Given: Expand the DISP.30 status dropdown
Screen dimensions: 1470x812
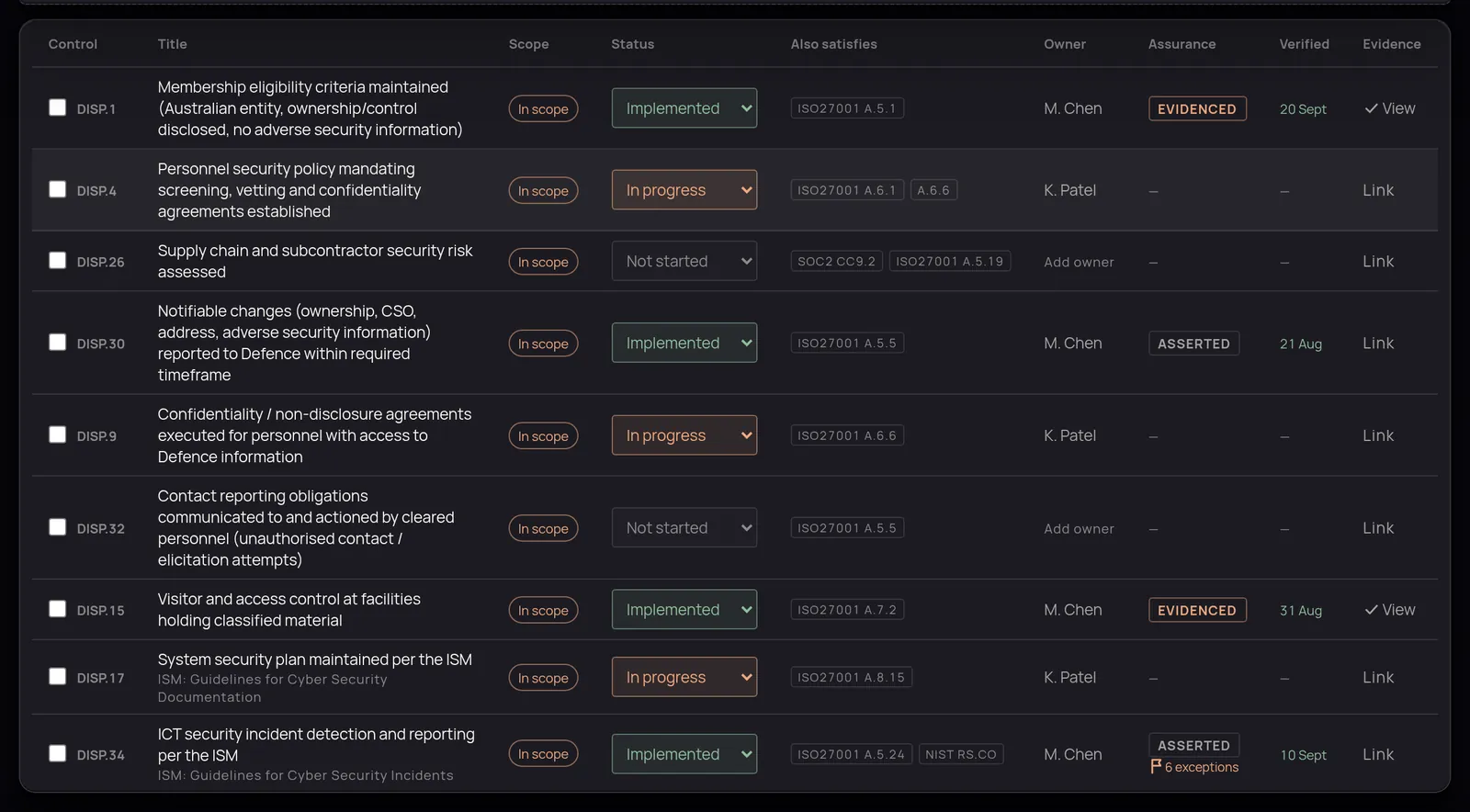Looking at the screenshot, I should [x=684, y=343].
